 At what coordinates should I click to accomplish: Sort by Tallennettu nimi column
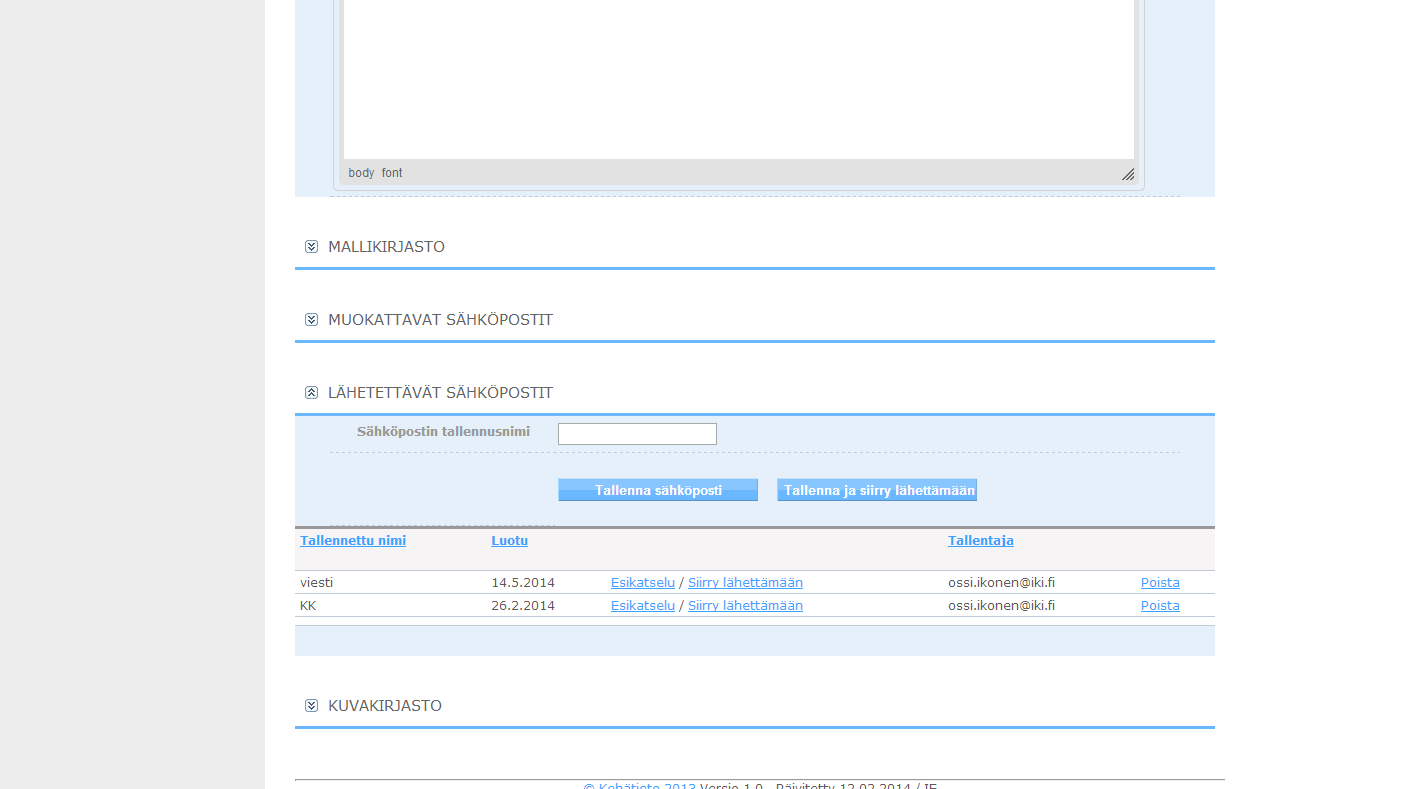[353, 541]
